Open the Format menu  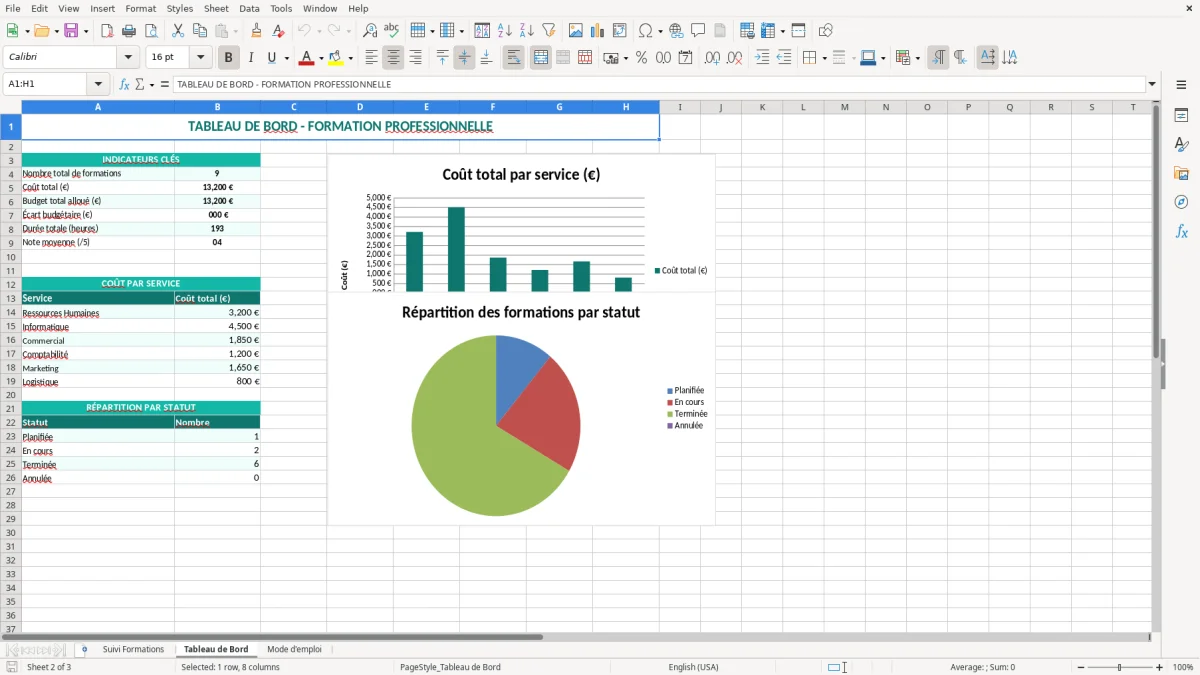pyautogui.click(x=140, y=8)
